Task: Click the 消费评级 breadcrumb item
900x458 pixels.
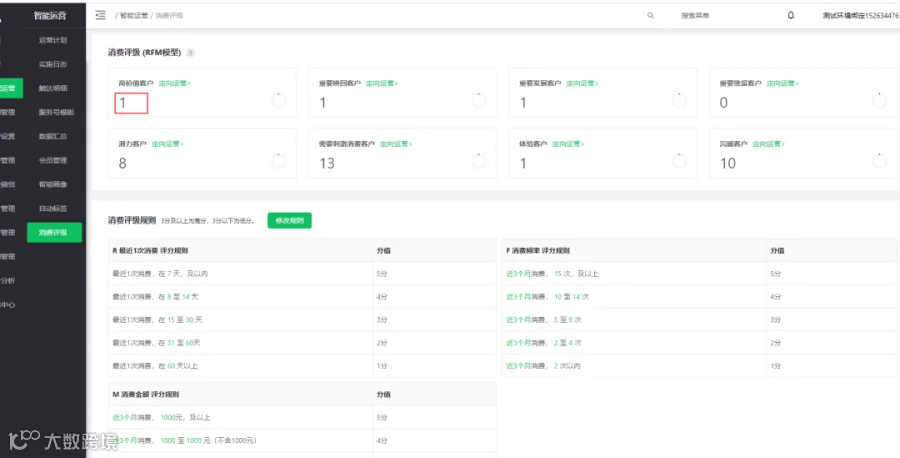Action: pyautogui.click(x=169, y=15)
